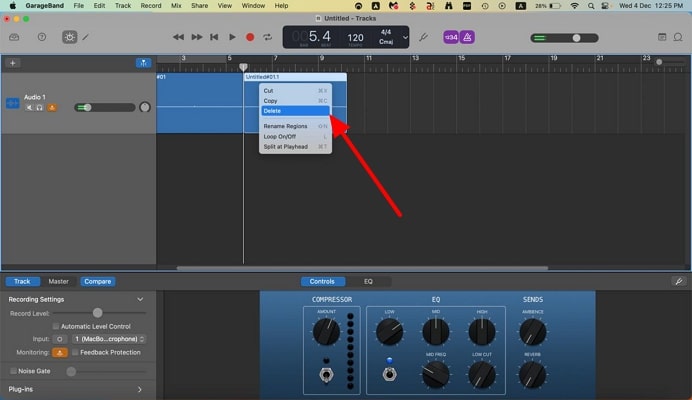
Task: Add a new track with plus button
Action: pos(12,63)
